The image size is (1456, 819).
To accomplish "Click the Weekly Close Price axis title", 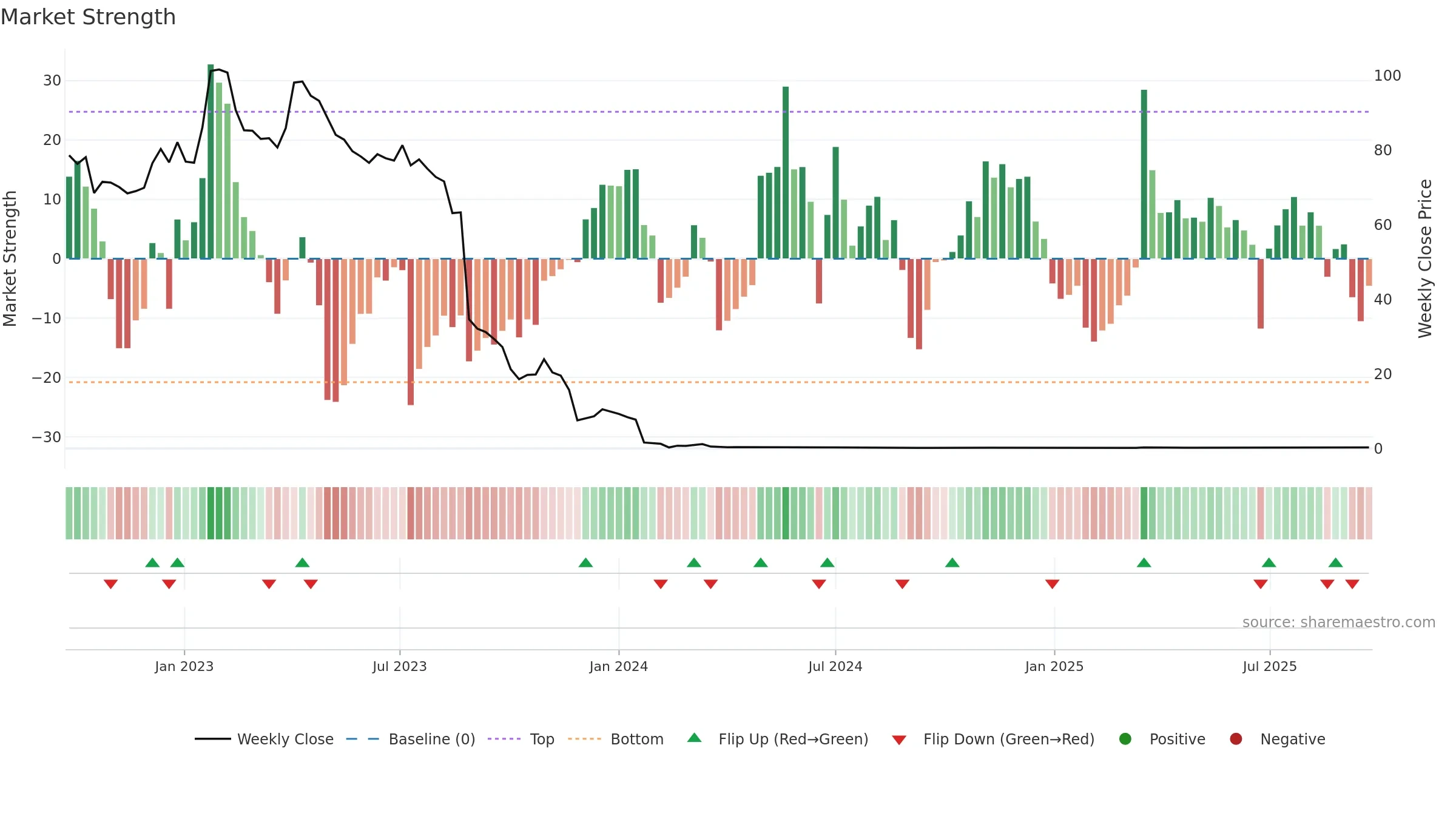I will [x=1425, y=258].
